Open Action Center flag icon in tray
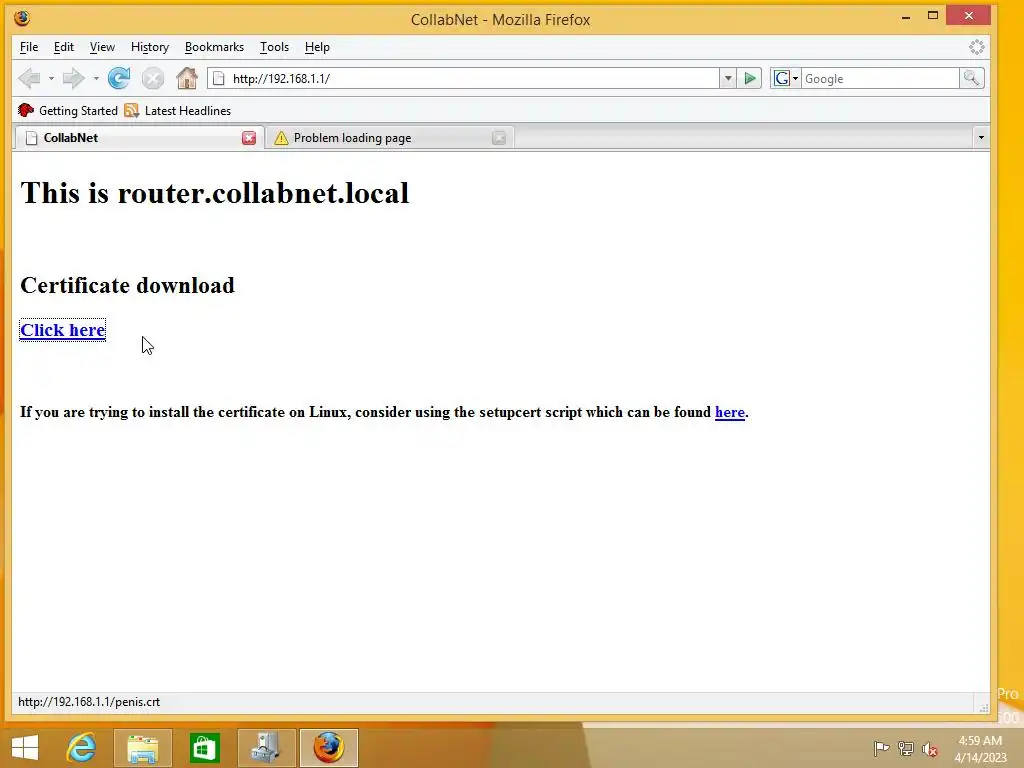This screenshot has height=768, width=1024. coord(881,748)
